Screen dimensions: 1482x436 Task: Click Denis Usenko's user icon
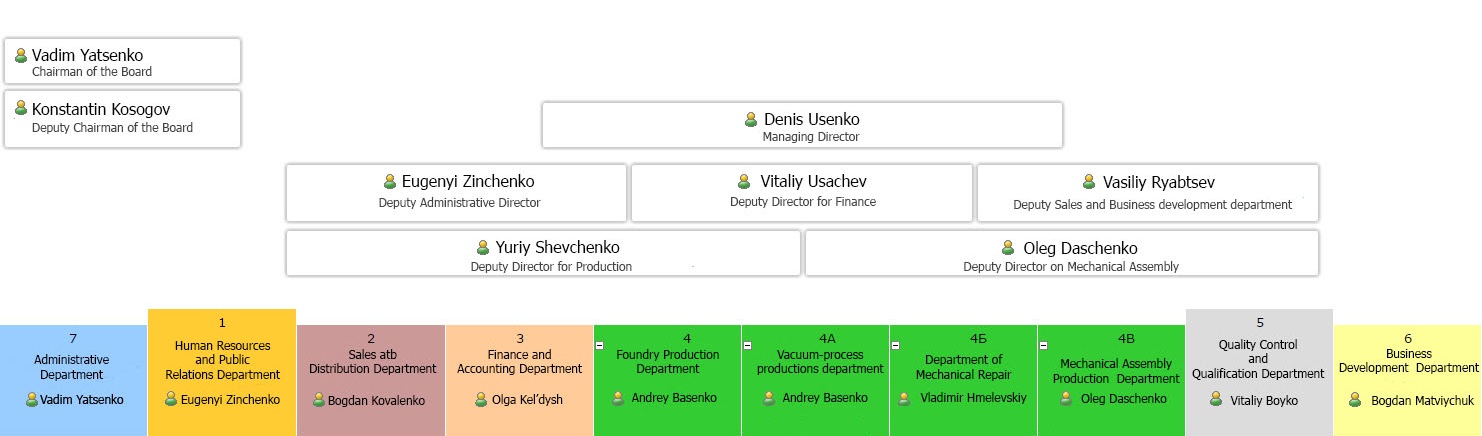pyautogui.click(x=751, y=120)
